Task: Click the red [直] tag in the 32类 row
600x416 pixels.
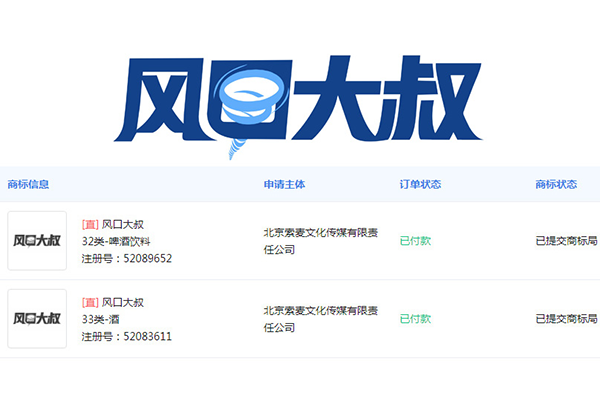Action: tap(89, 224)
